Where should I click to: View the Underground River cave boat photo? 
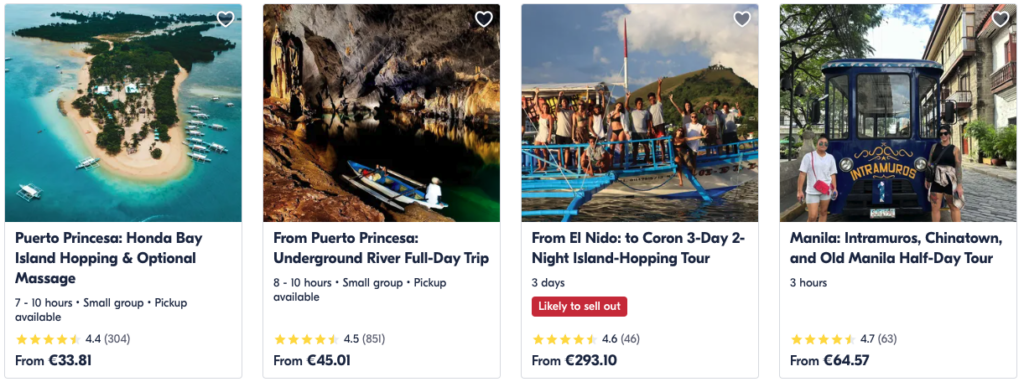pos(381,113)
